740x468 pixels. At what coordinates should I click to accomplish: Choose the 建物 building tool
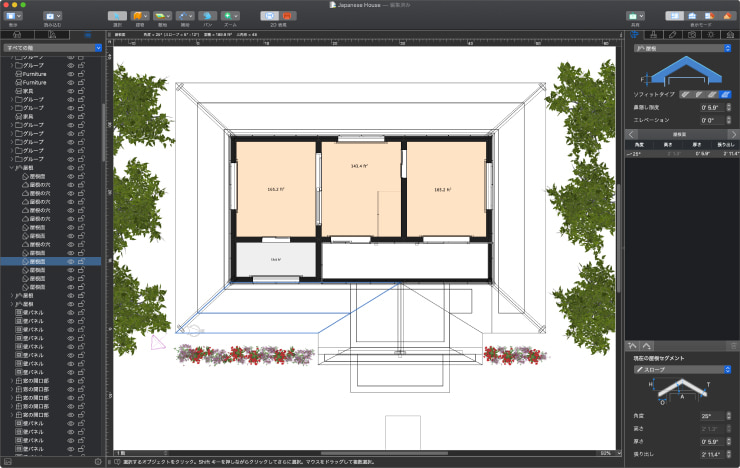[x=140, y=16]
